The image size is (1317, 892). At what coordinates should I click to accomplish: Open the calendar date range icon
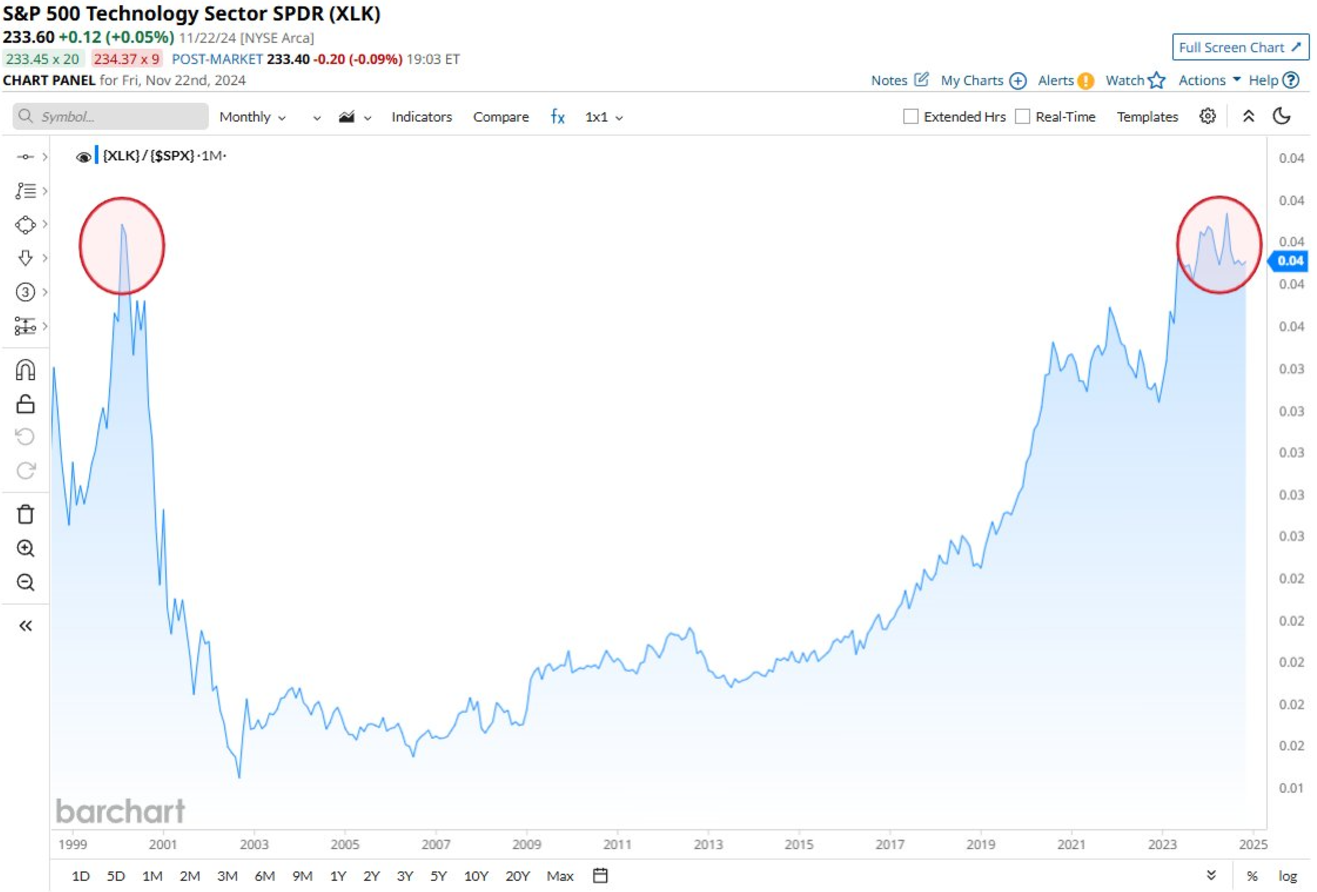(x=600, y=876)
